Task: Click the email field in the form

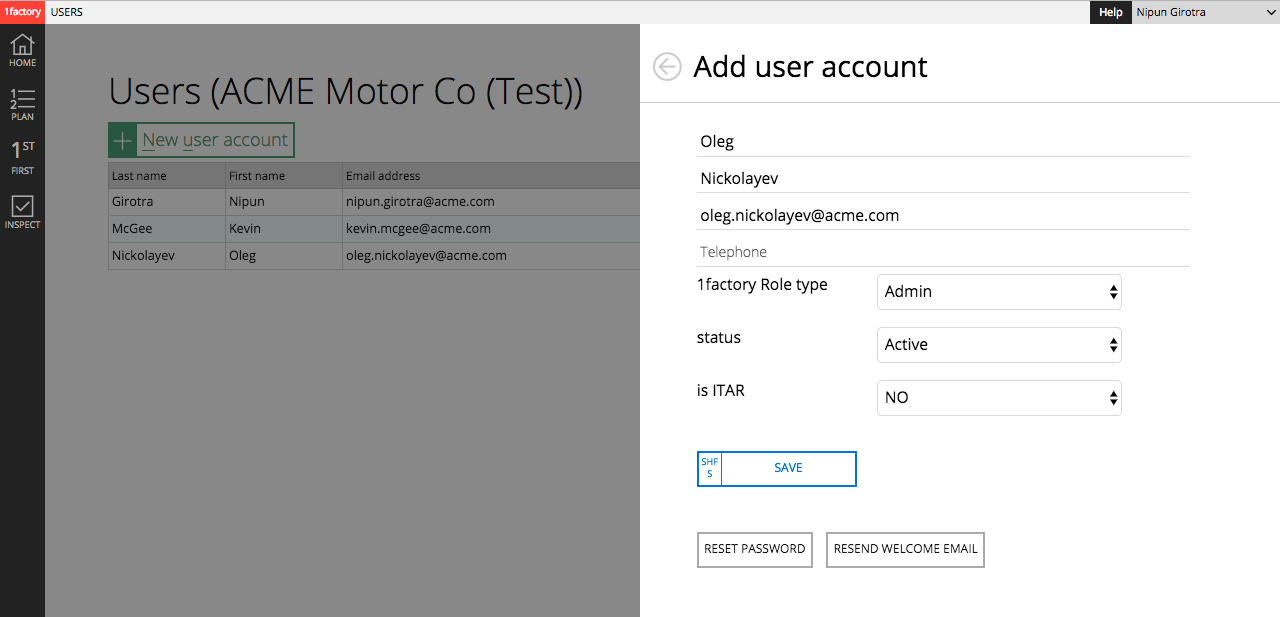Action: (943, 215)
